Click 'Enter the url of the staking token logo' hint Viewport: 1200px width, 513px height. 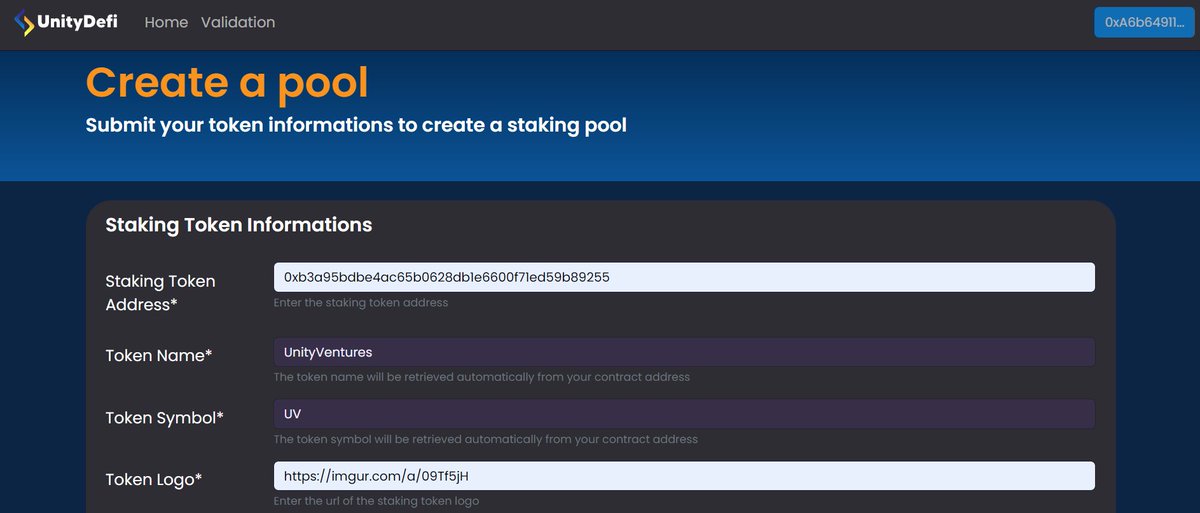pos(377,501)
